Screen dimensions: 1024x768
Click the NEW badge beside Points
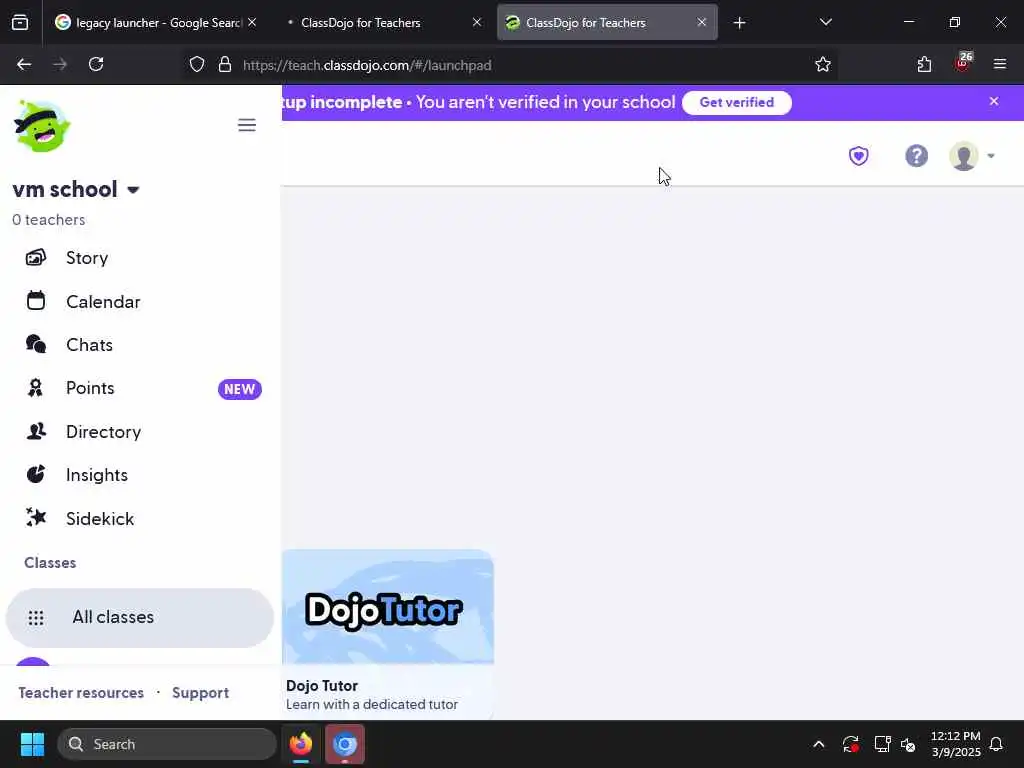click(240, 389)
